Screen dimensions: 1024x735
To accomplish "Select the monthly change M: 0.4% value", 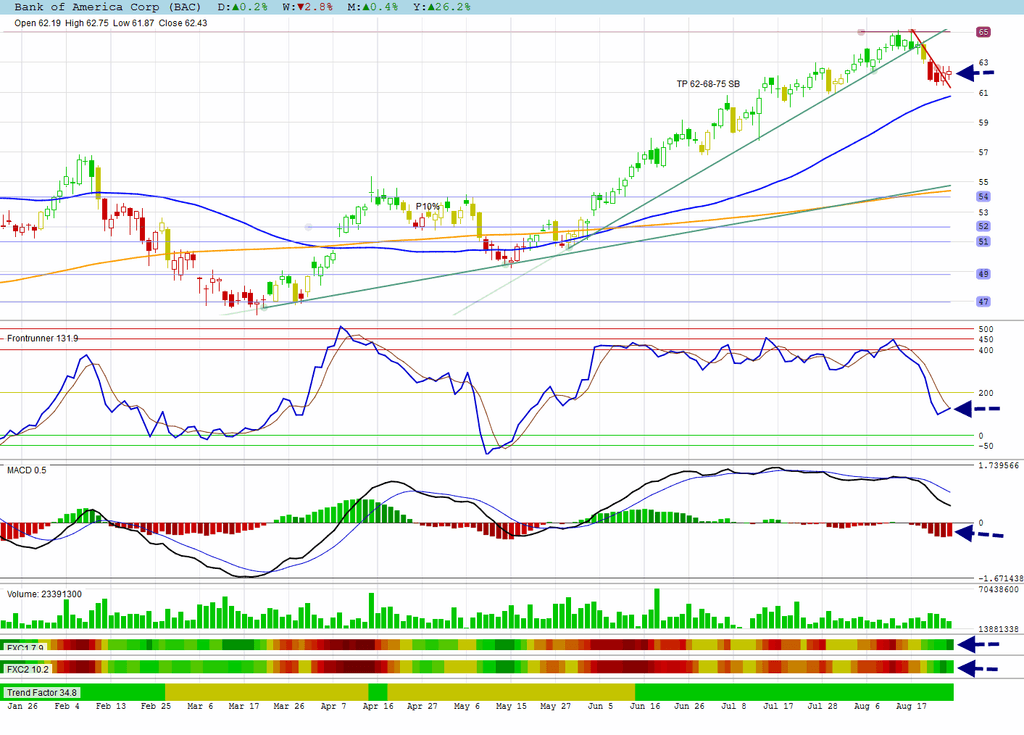I will pos(372,7).
